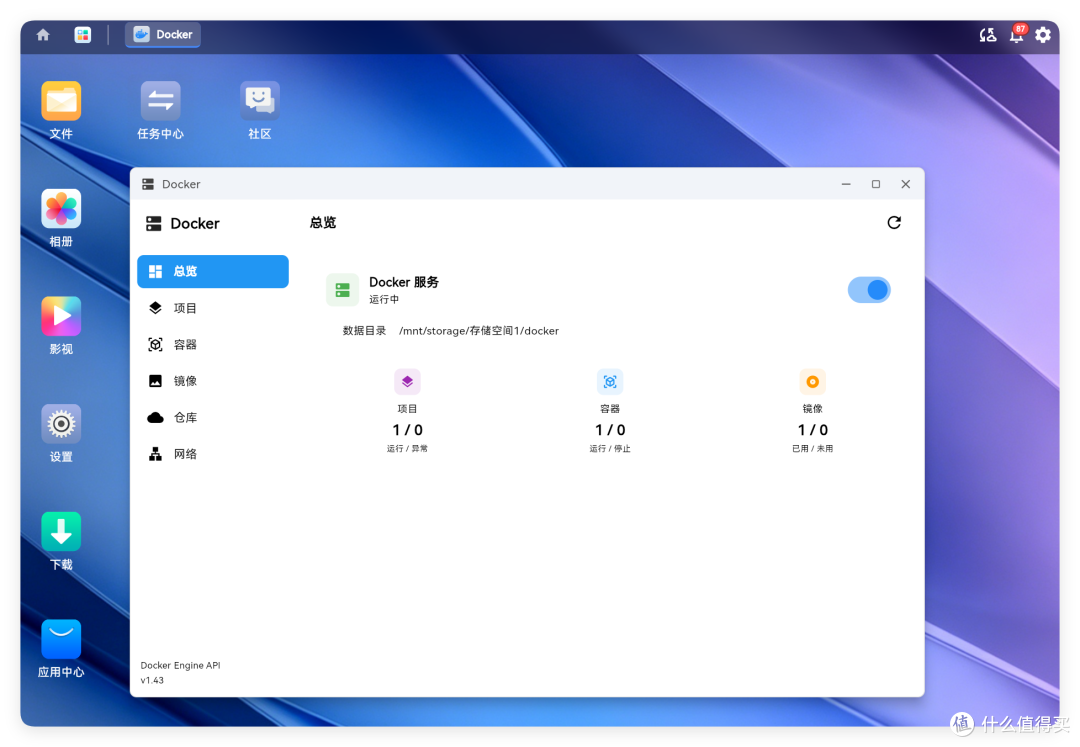
Task: Click the 数据目录 label
Action: [x=364, y=331]
